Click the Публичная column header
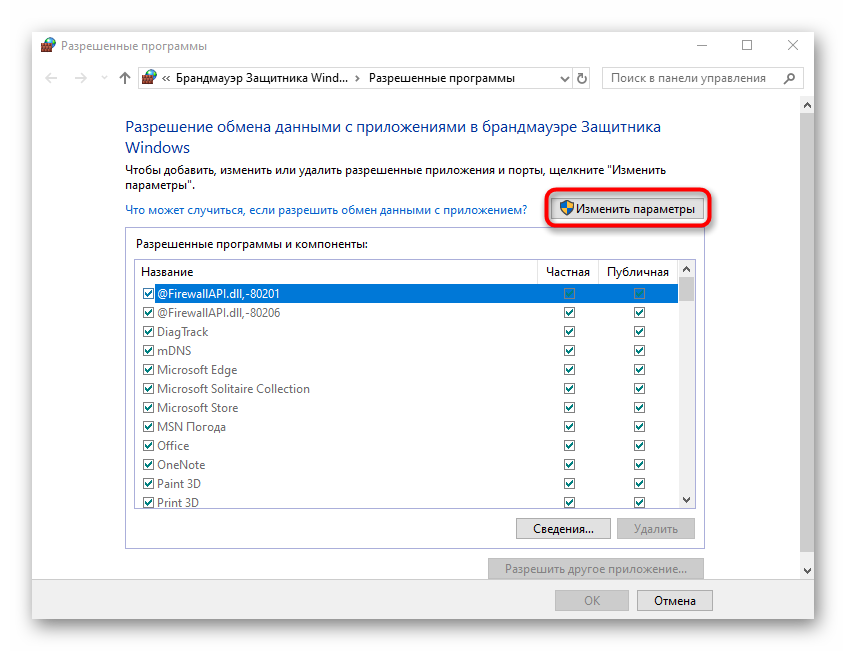Screen dimensions: 846x651 point(638,272)
